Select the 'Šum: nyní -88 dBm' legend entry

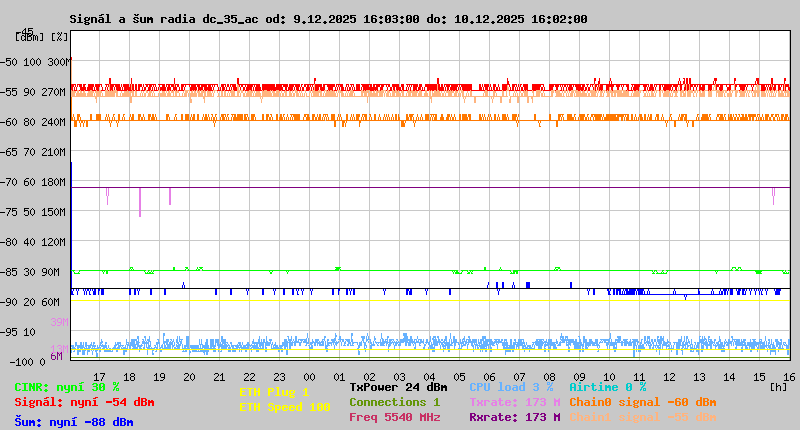click(74, 422)
